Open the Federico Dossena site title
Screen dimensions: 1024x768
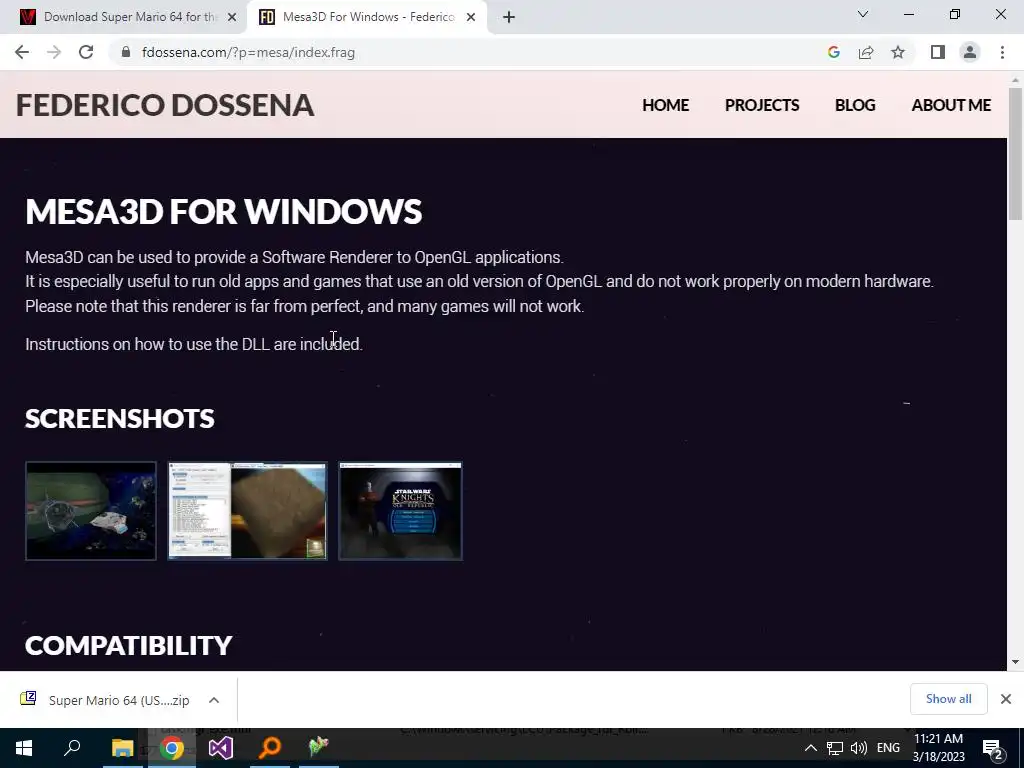[x=165, y=105]
